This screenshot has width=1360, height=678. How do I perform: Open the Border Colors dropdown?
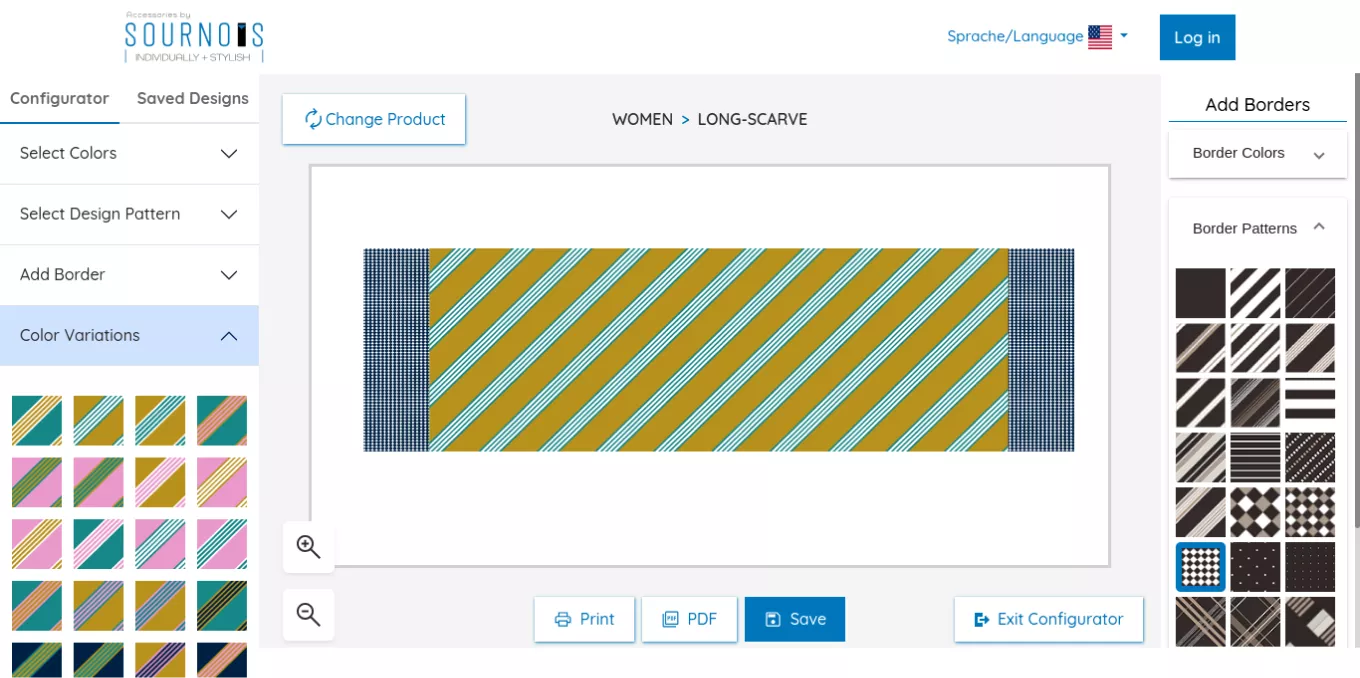click(x=1257, y=154)
